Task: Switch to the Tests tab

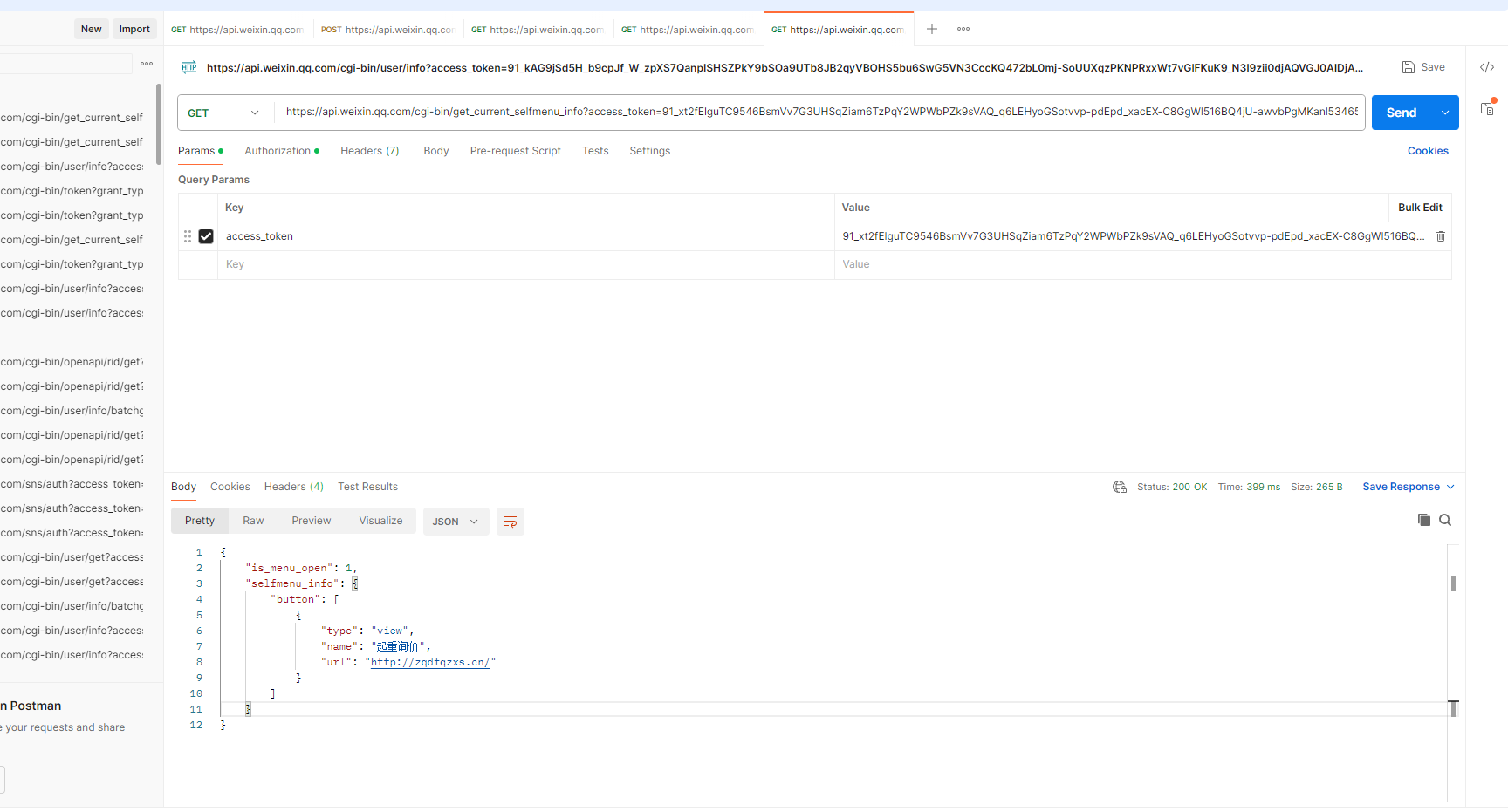Action: [595, 151]
